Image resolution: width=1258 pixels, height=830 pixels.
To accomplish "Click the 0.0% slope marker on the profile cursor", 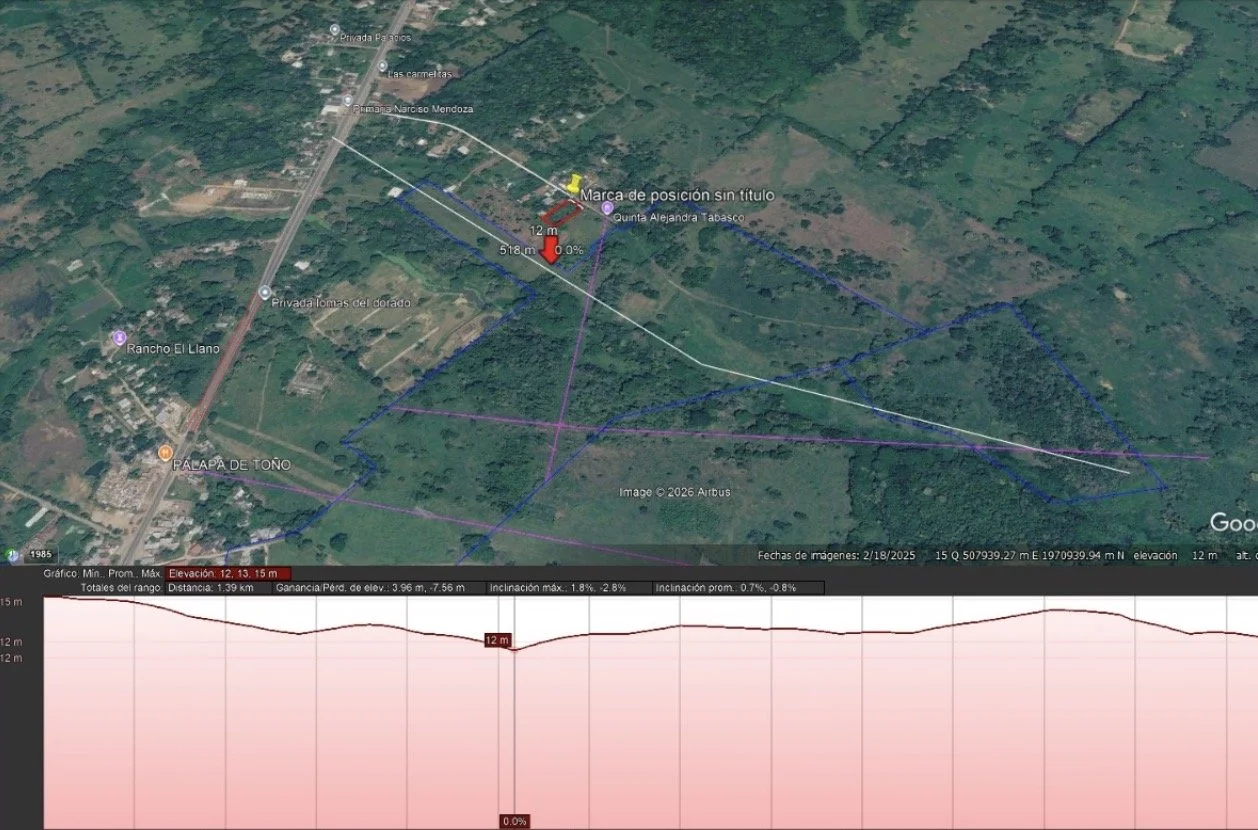I will pos(514,821).
